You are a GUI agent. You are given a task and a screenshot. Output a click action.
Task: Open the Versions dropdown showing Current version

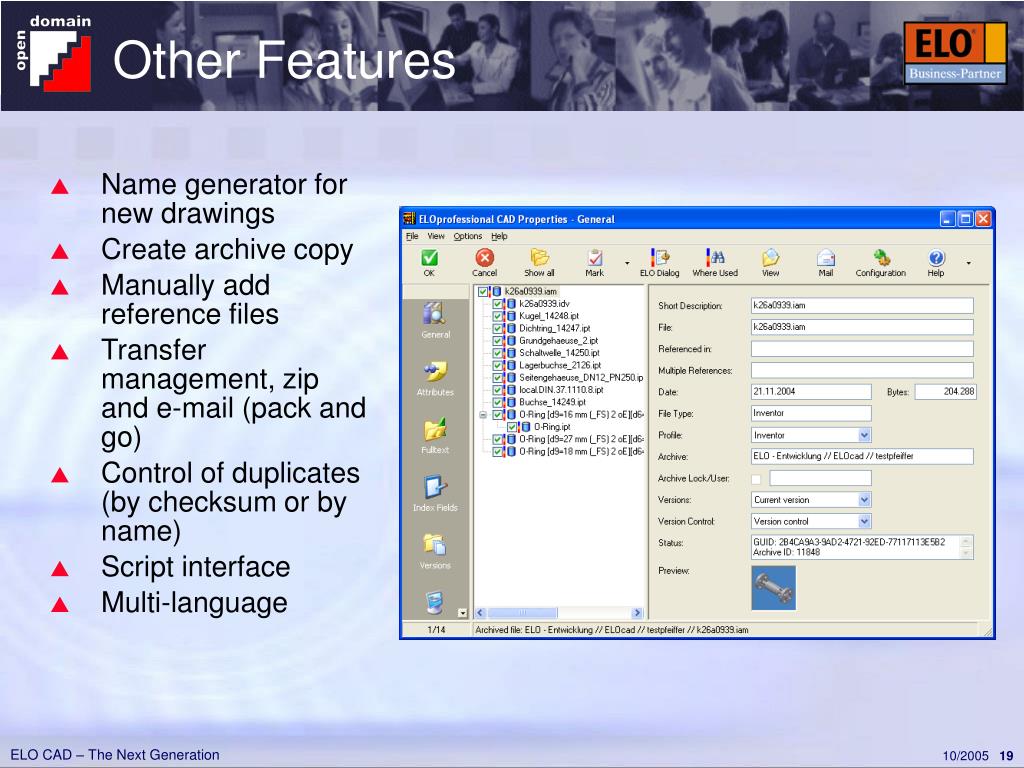[864, 500]
